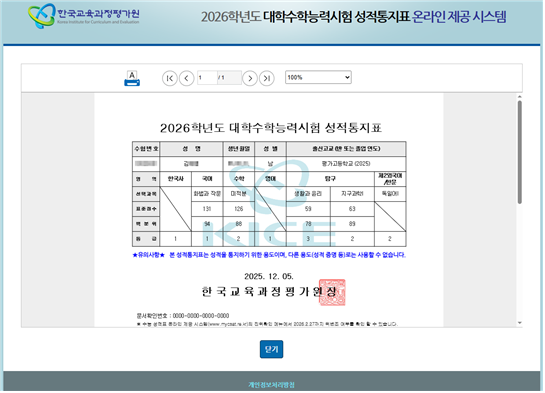Click the report title 2026학년도 대학수학능력시험 성적통지표
The height and width of the screenshot is (393, 545).
[x=271, y=128]
